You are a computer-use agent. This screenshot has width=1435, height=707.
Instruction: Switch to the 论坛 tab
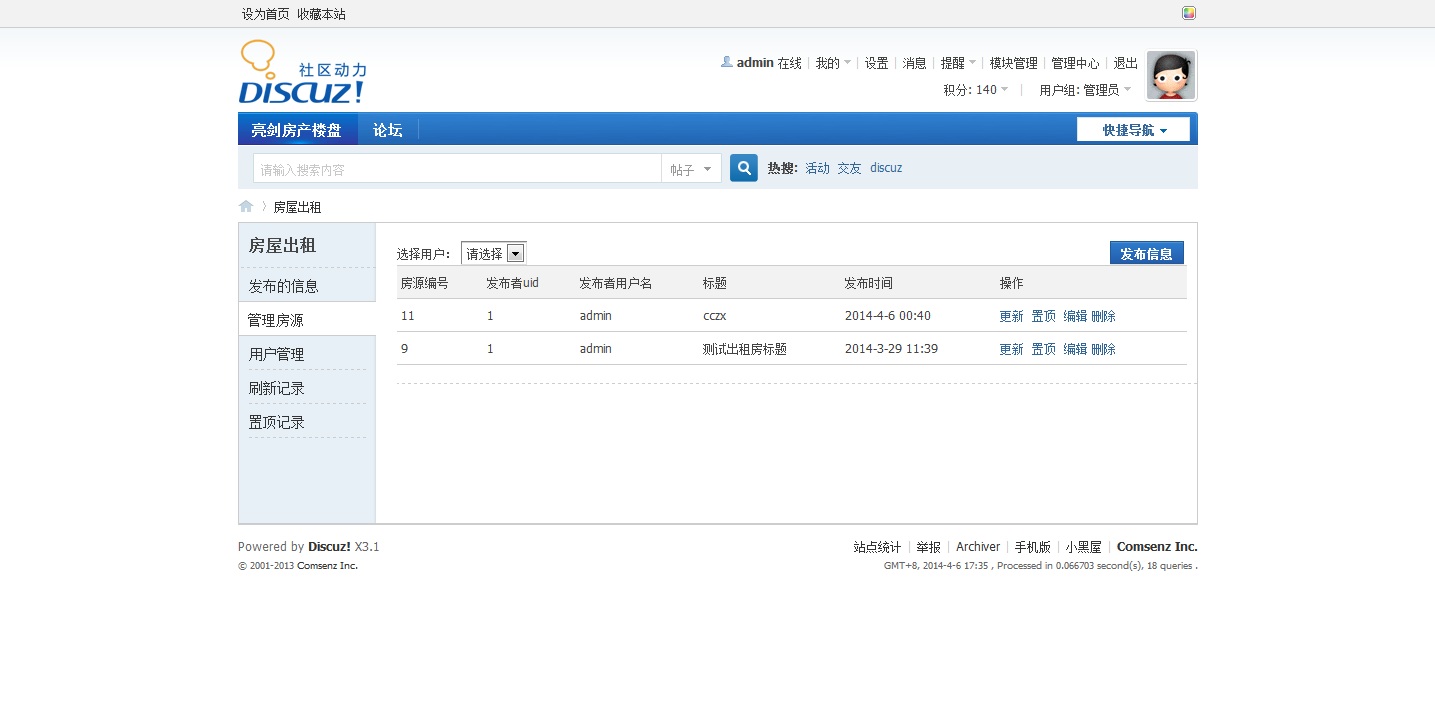[x=388, y=130]
